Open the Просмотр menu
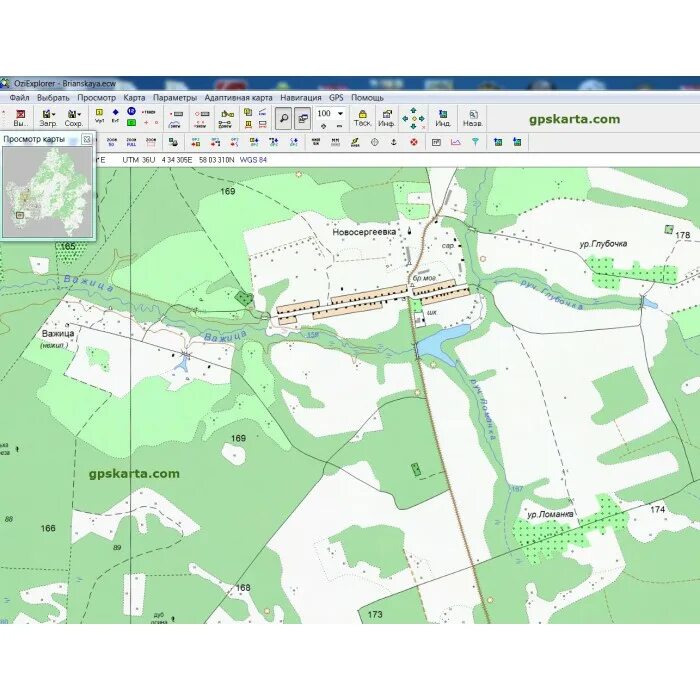The width and height of the screenshot is (700, 700). (96, 97)
